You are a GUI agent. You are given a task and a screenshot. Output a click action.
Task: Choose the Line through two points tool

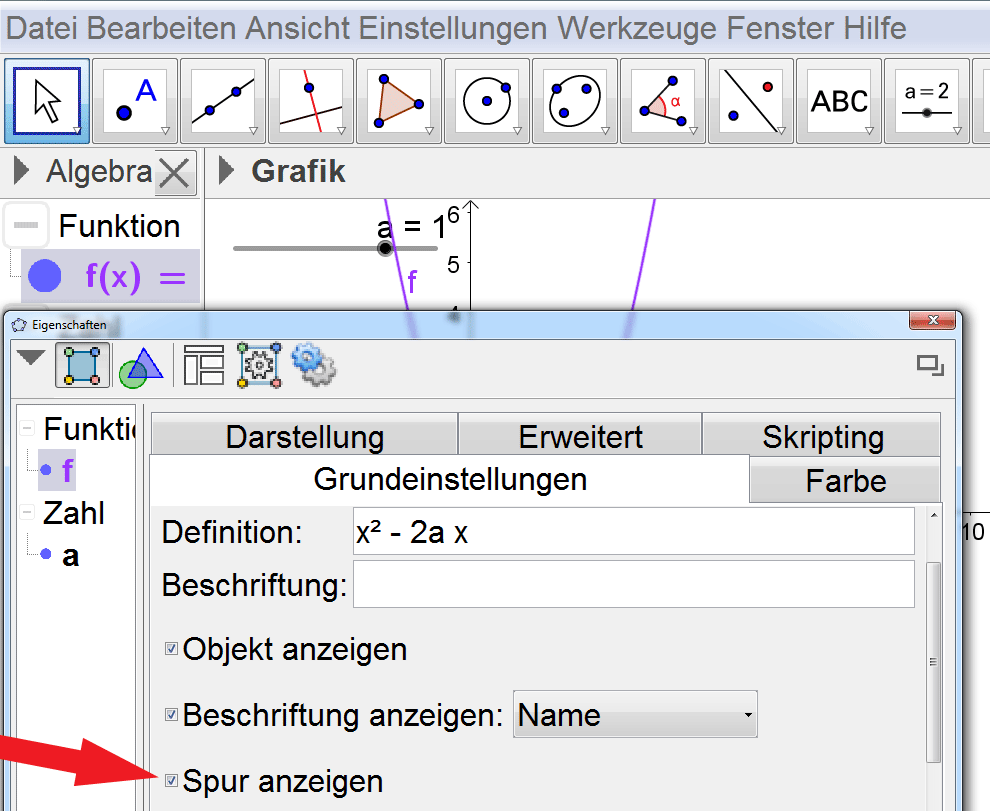(x=223, y=101)
